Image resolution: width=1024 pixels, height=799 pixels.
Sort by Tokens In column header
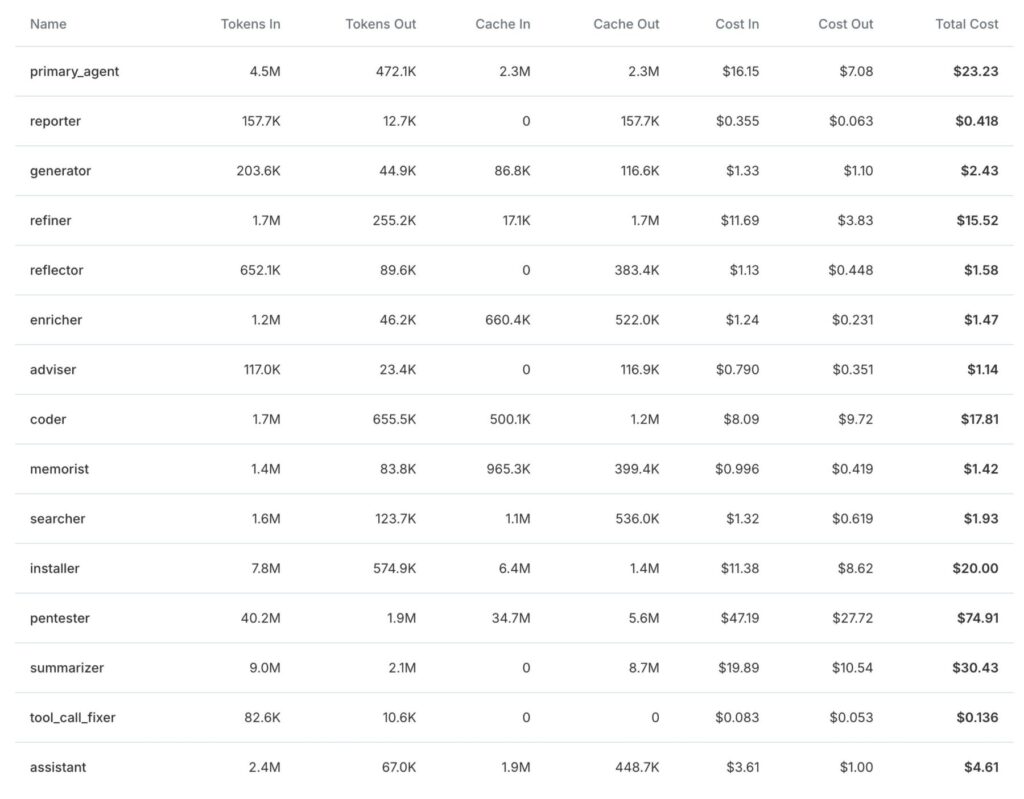pos(250,24)
